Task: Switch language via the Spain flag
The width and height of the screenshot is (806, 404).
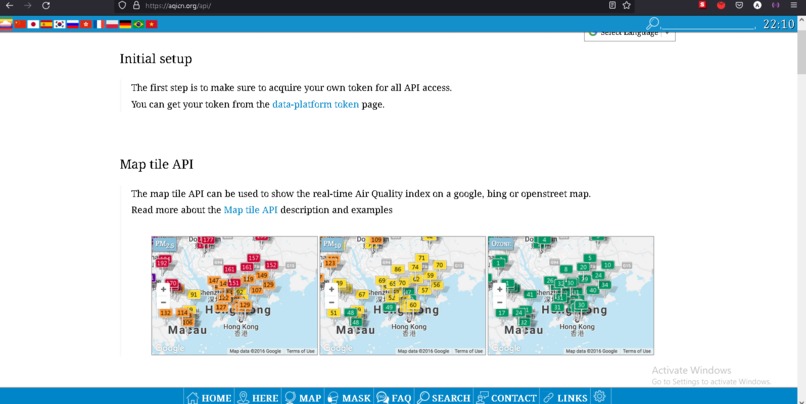Action: [46, 24]
